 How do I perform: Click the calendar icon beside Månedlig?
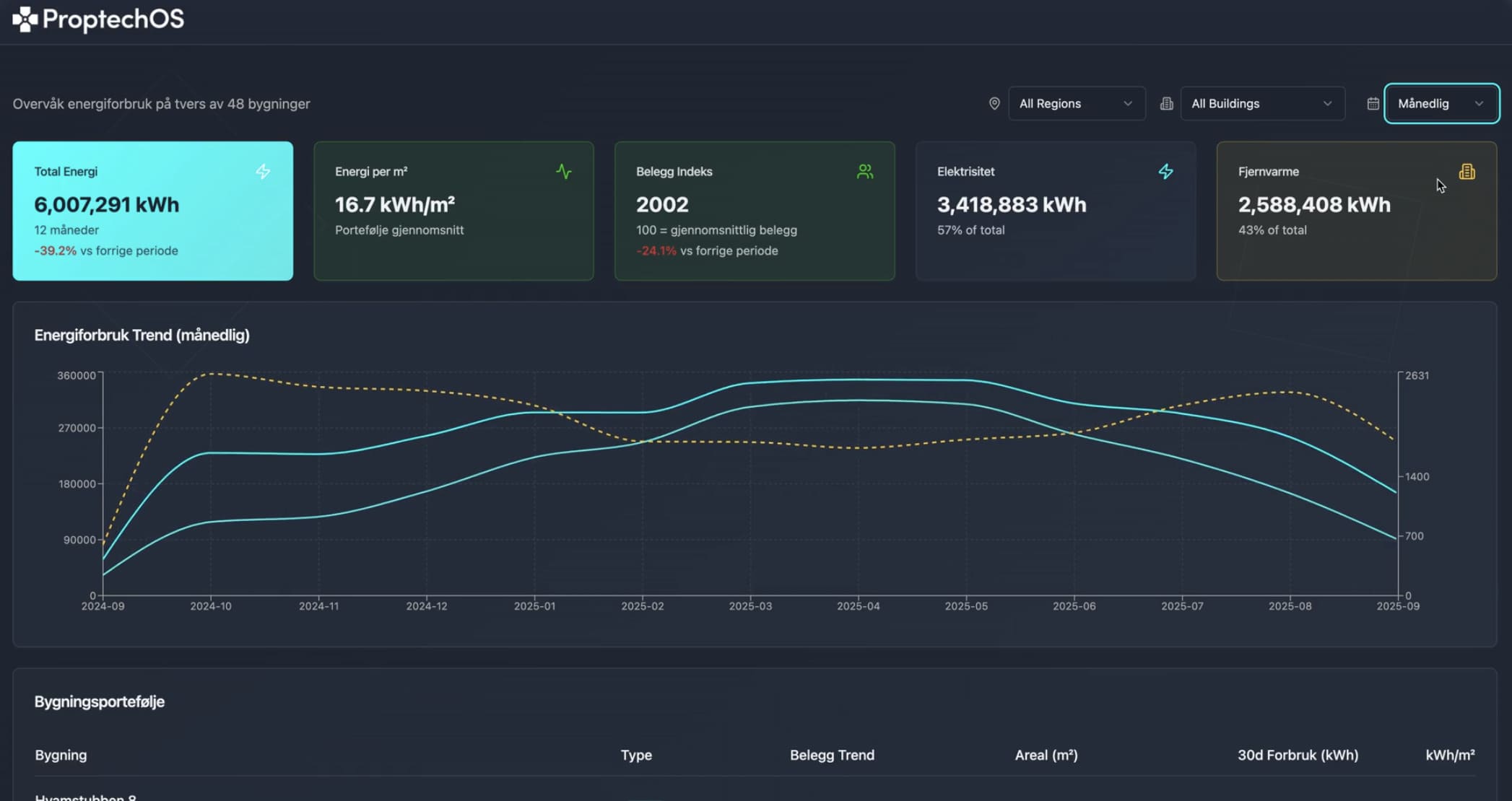coord(1373,104)
